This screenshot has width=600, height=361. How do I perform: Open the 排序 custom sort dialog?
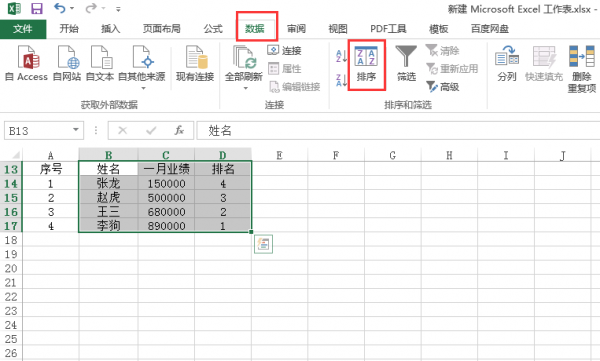coord(366,64)
